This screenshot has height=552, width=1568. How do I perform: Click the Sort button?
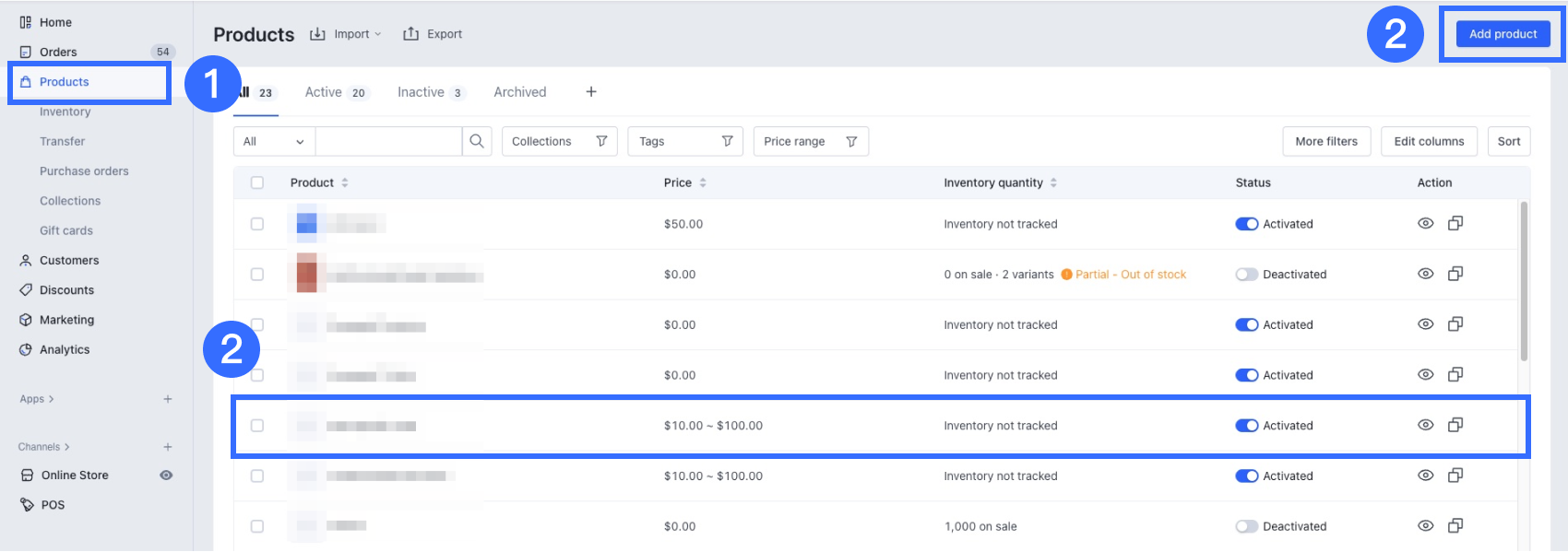point(1509,141)
